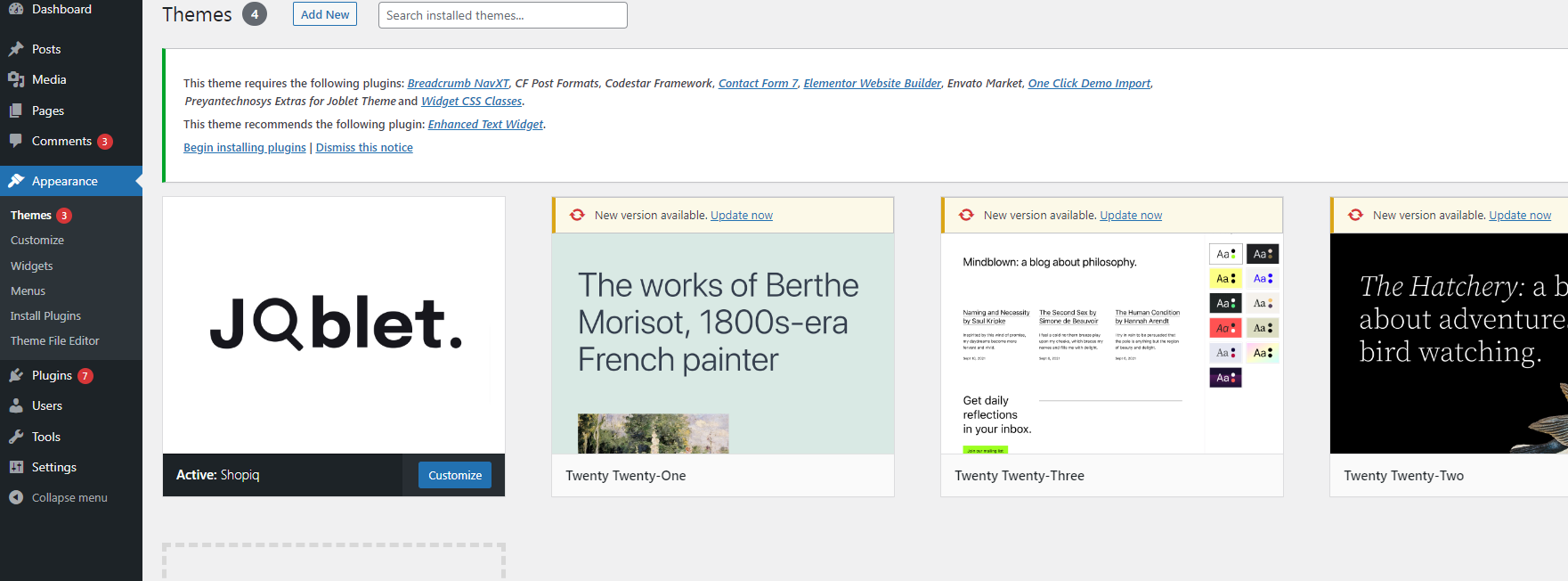Click update icon on Twenty Twenty-Two
This screenshot has height=581, width=1568.
(1355, 215)
